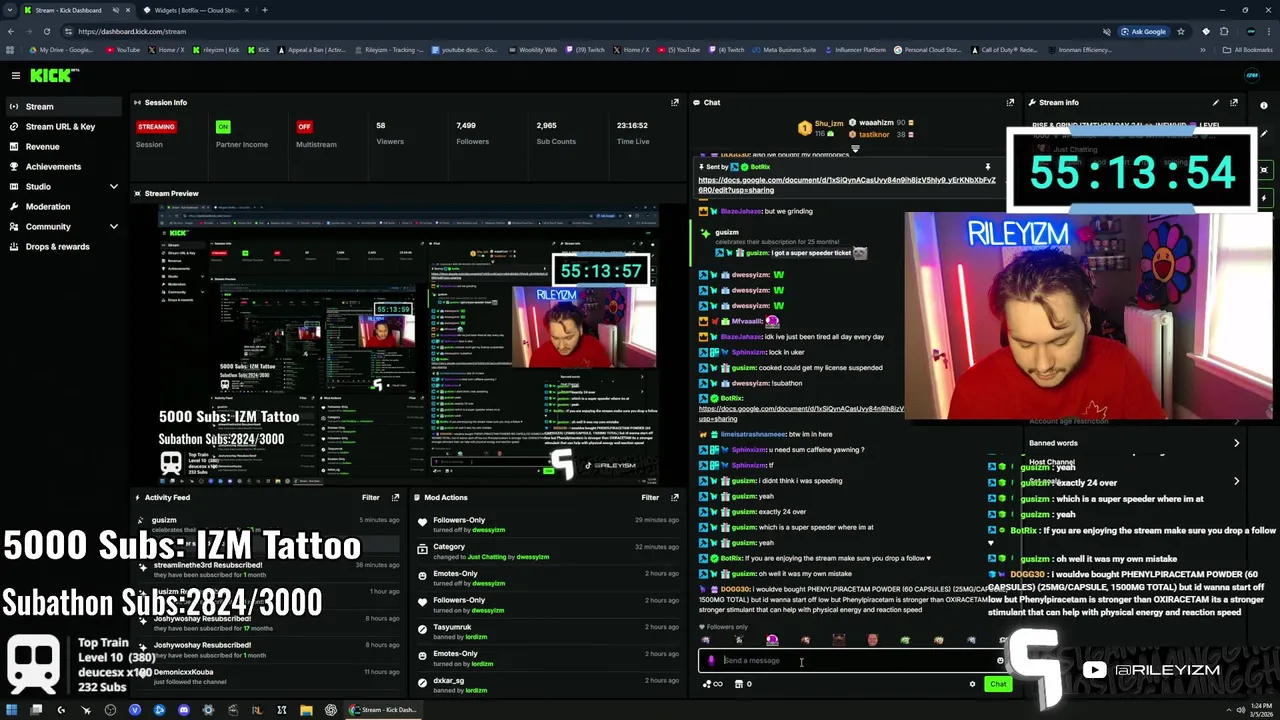Open Mod Actions Filter dropdown
Image resolution: width=1280 pixels, height=720 pixels.
coord(650,497)
